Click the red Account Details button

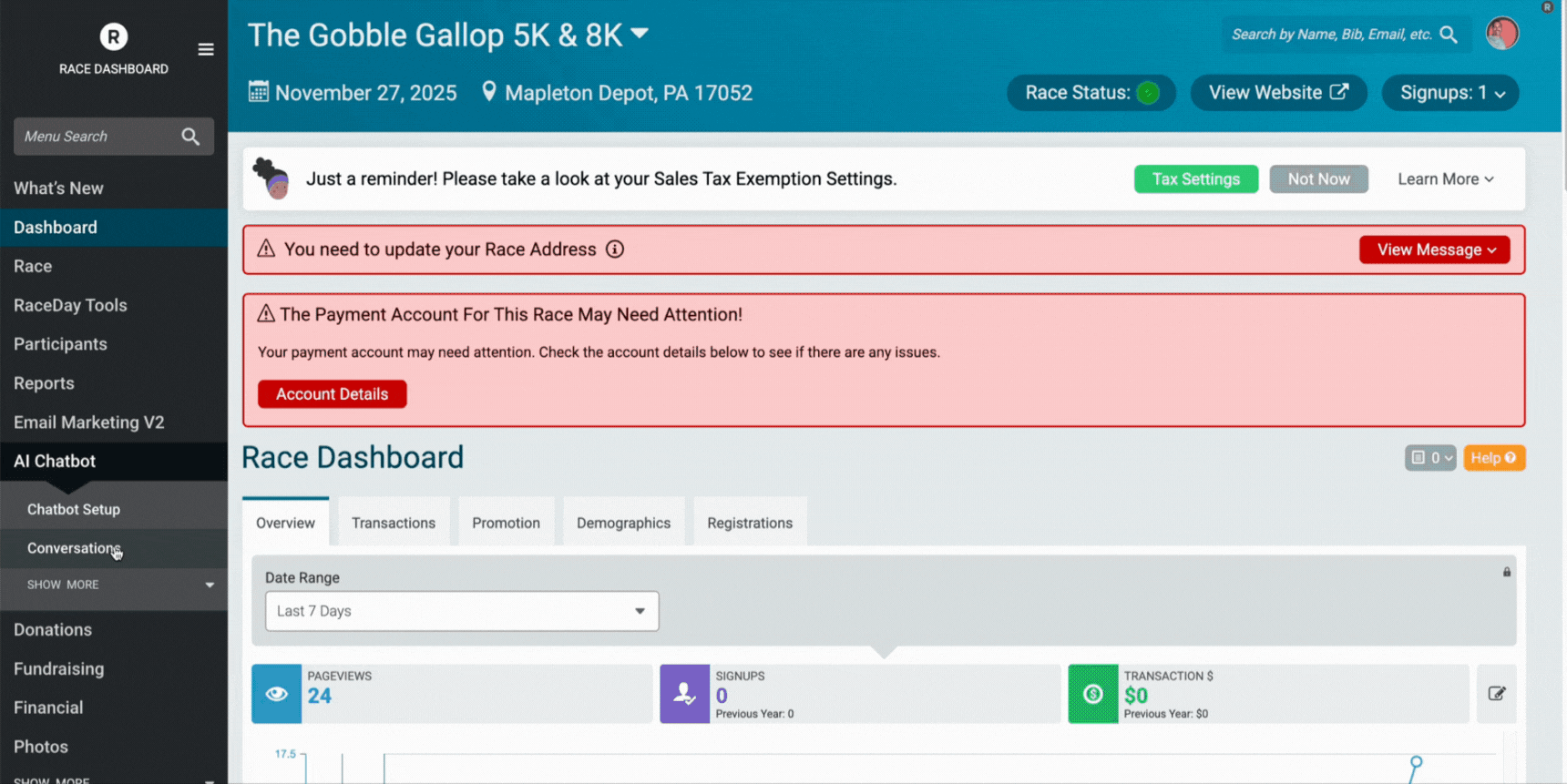point(332,394)
